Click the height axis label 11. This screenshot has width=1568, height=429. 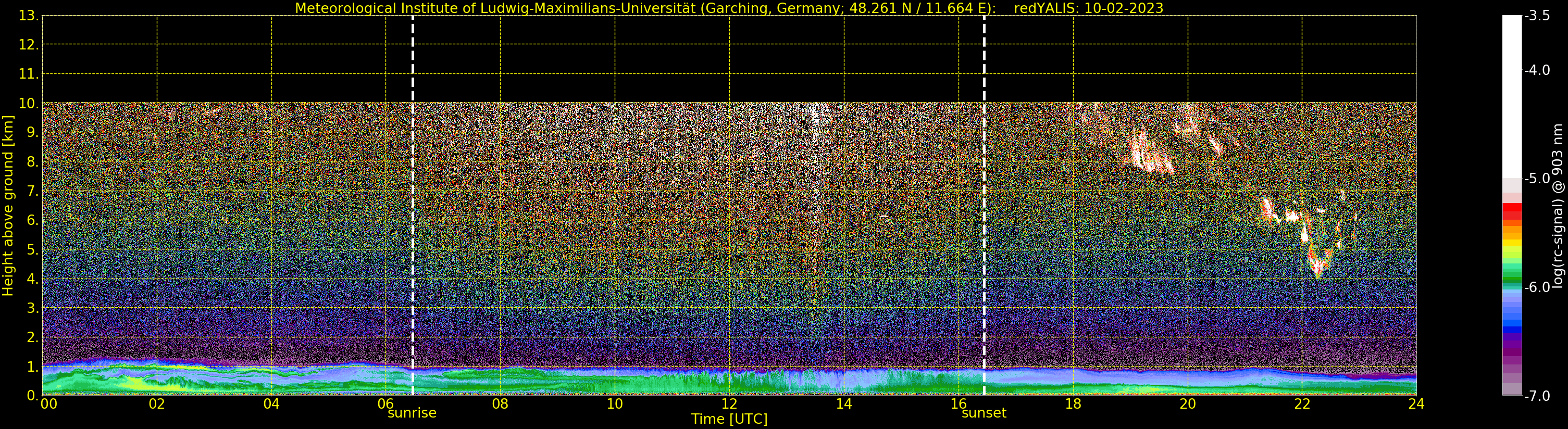coord(28,74)
